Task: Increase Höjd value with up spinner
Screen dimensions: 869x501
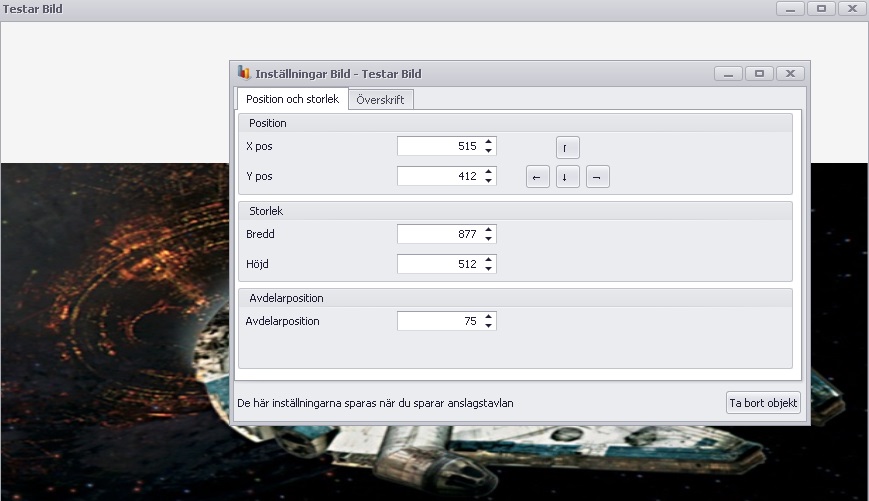Action: coord(488,259)
